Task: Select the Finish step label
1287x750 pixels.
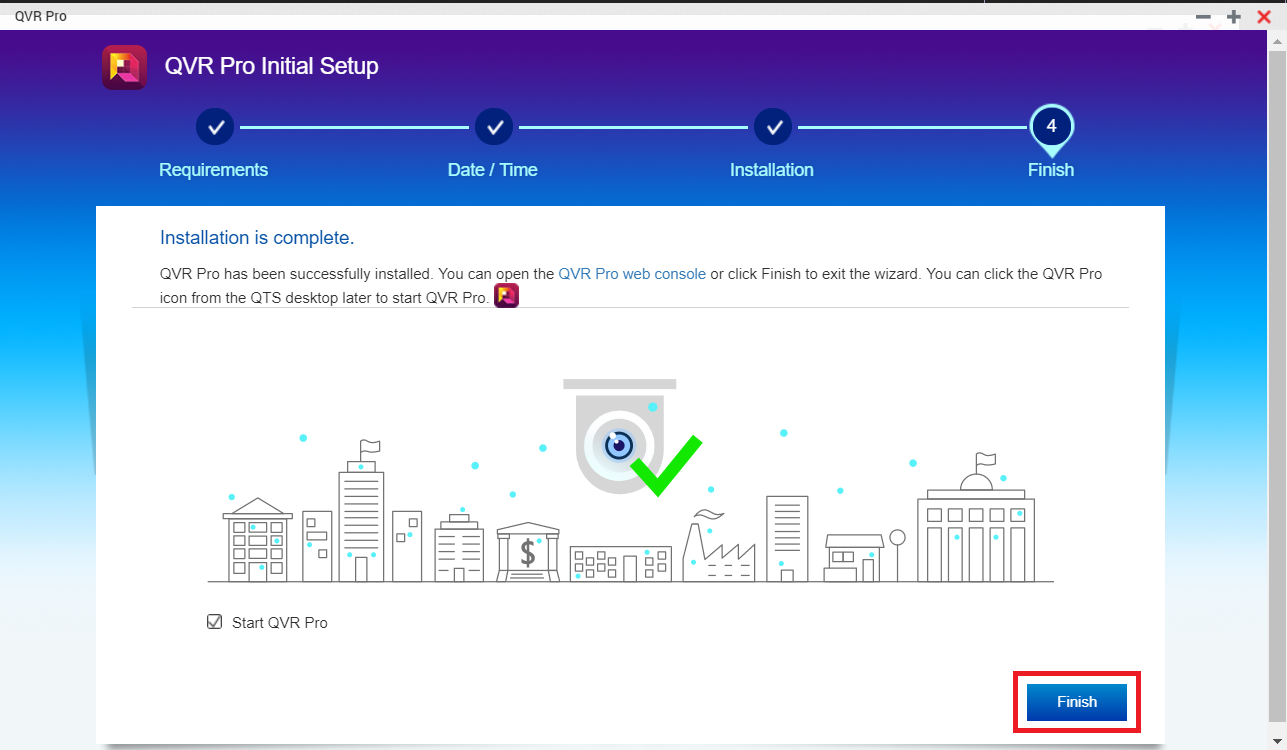Action: pos(1051,170)
